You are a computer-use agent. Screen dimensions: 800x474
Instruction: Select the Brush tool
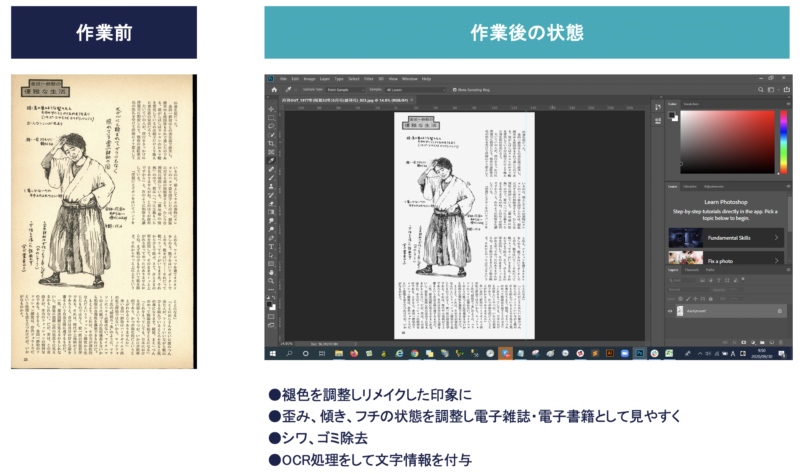coord(271,178)
